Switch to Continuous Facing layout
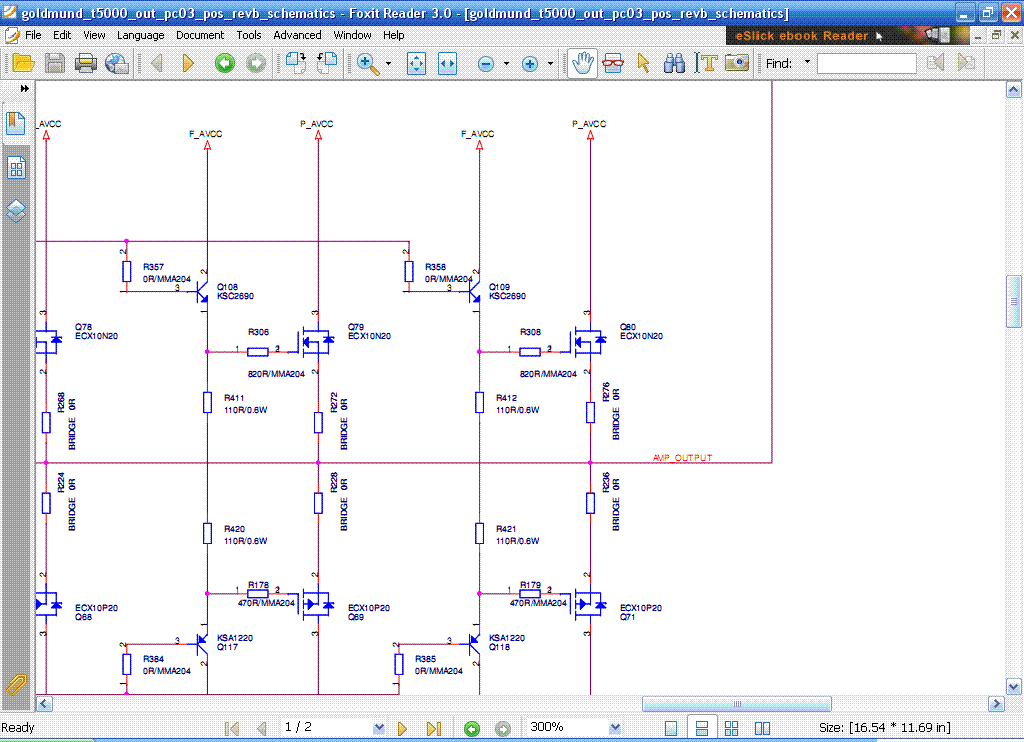The image size is (1024, 742). pyautogui.click(x=731, y=728)
